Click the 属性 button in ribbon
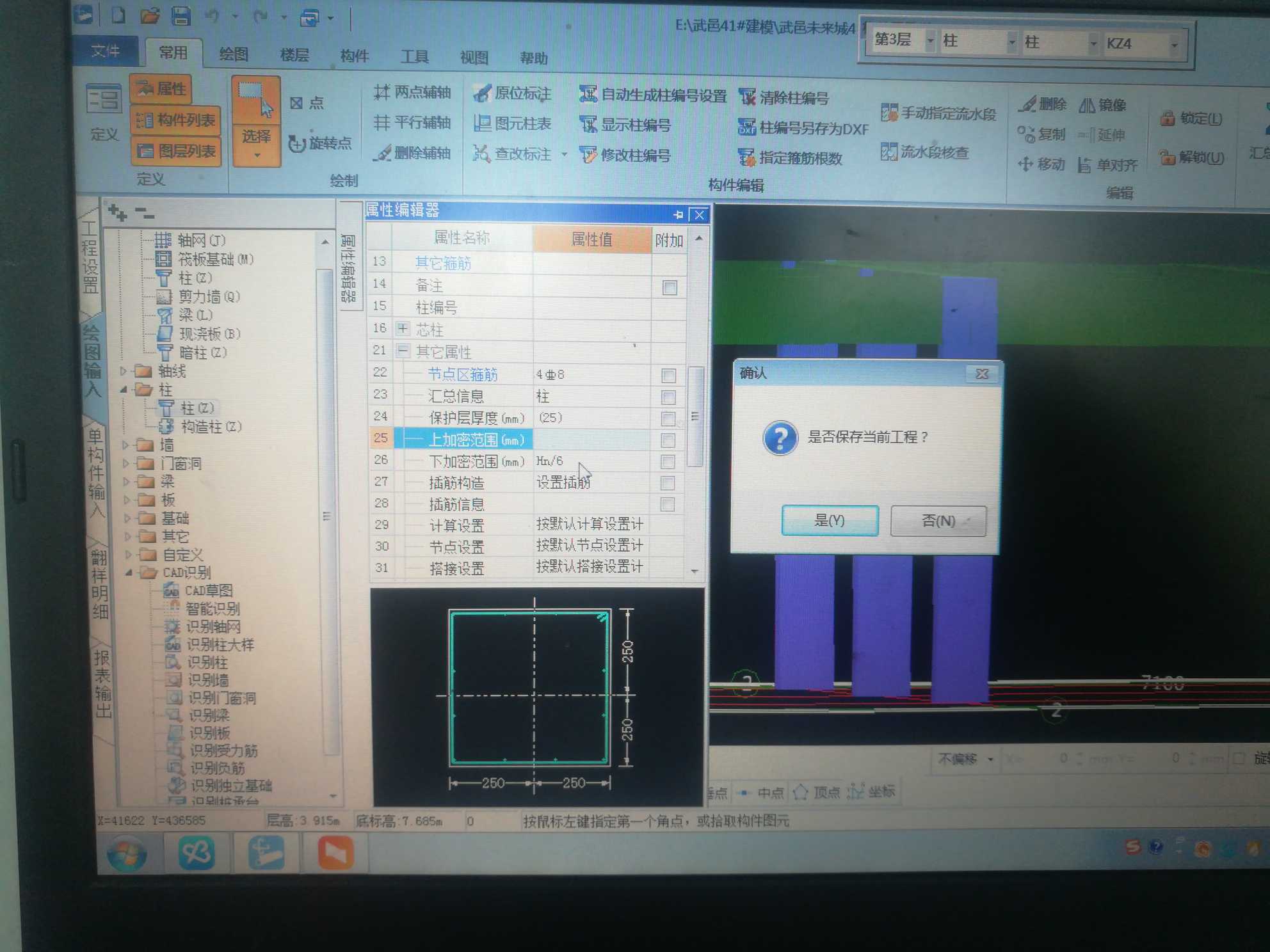1270x952 pixels. (x=163, y=88)
